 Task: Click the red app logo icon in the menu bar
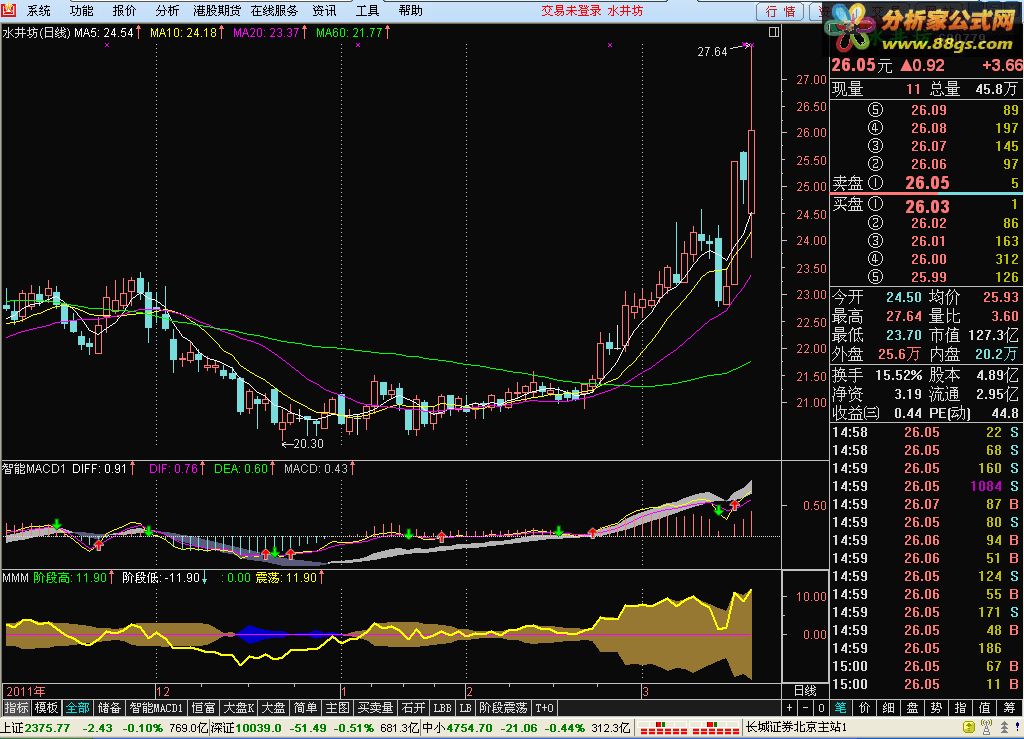[x=8, y=10]
